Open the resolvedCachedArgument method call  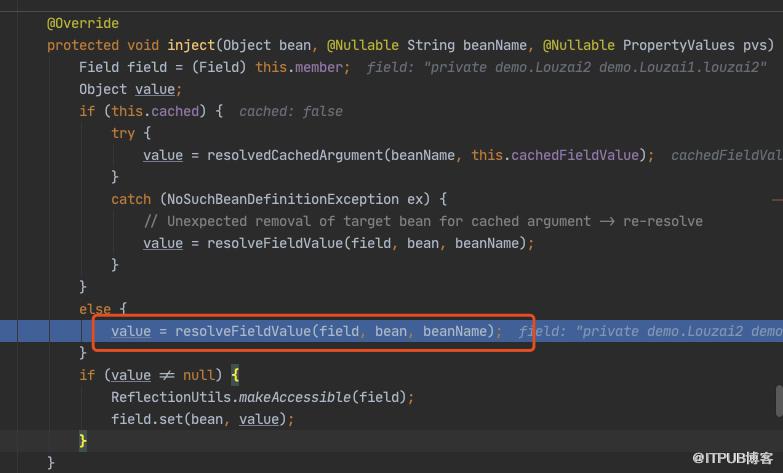295,155
